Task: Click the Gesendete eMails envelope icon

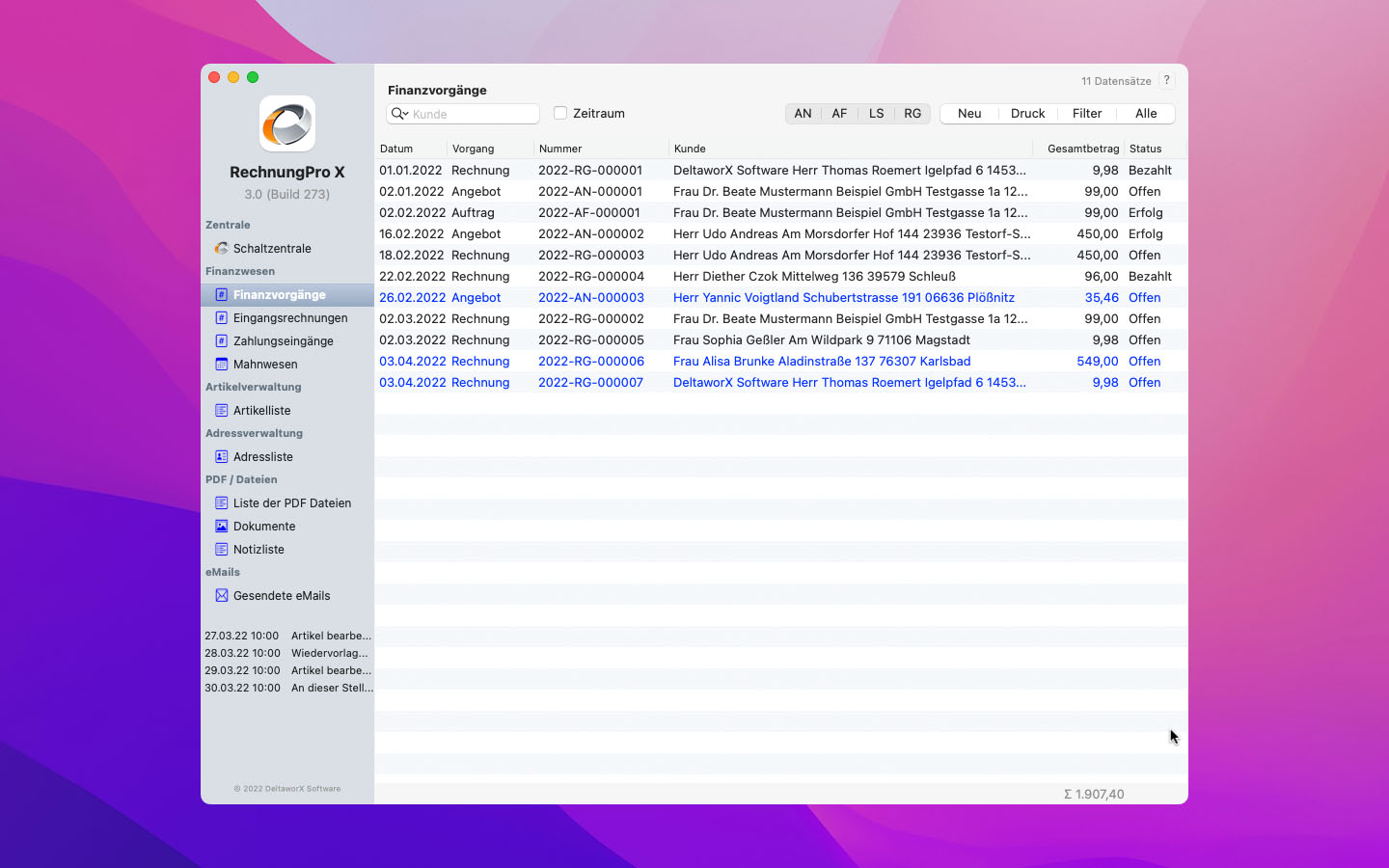Action: (x=221, y=595)
